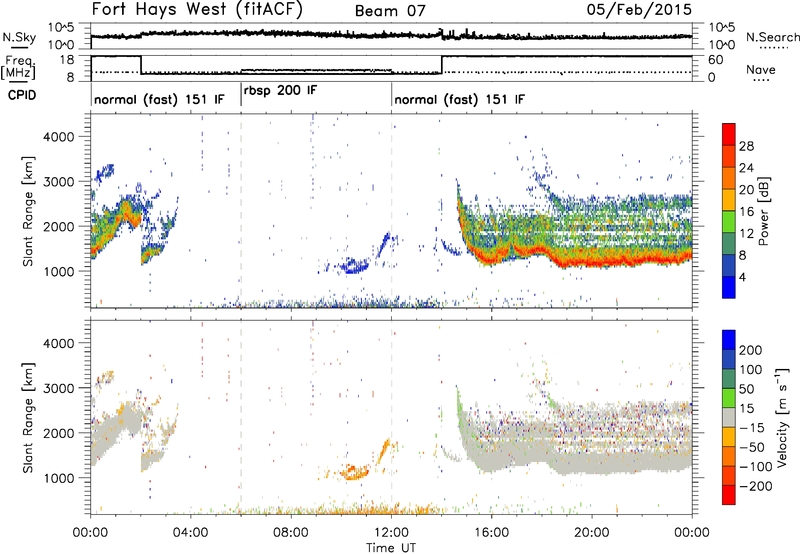Click the 'Power [dB]' colorbar label

click(x=763, y=211)
